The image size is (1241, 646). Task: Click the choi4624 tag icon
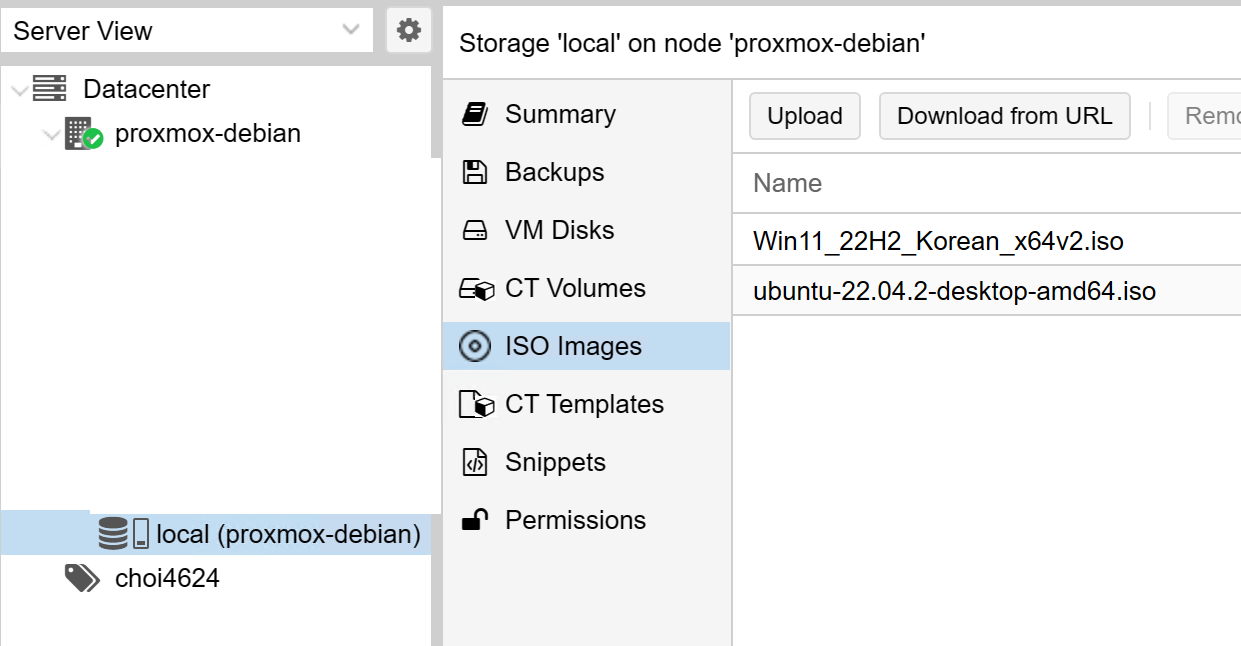pos(82,578)
